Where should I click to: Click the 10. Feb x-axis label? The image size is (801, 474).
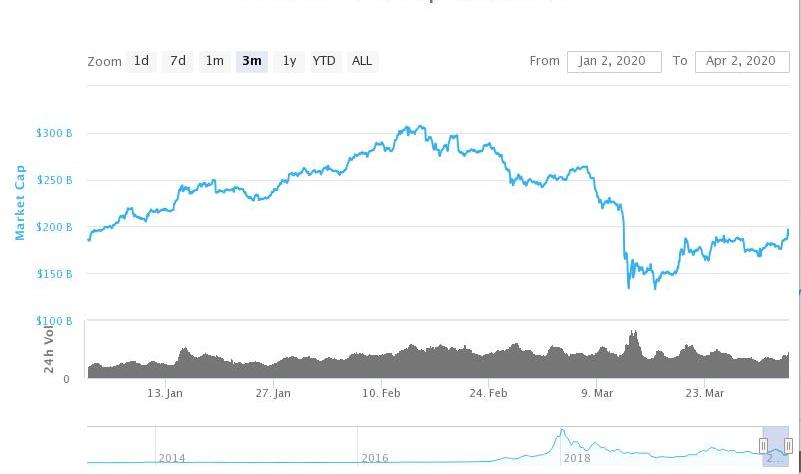[381, 393]
